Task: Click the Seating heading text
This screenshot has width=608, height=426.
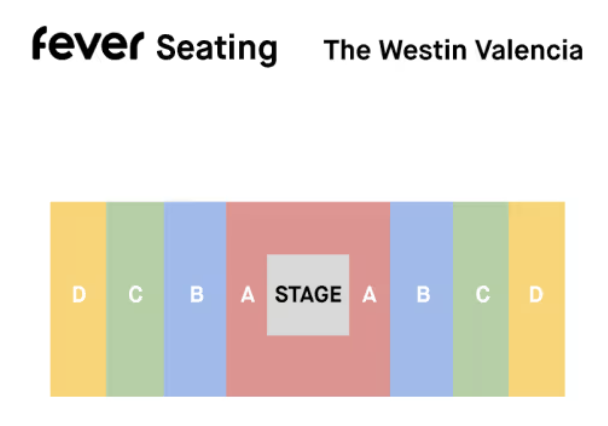Action: coord(217,49)
